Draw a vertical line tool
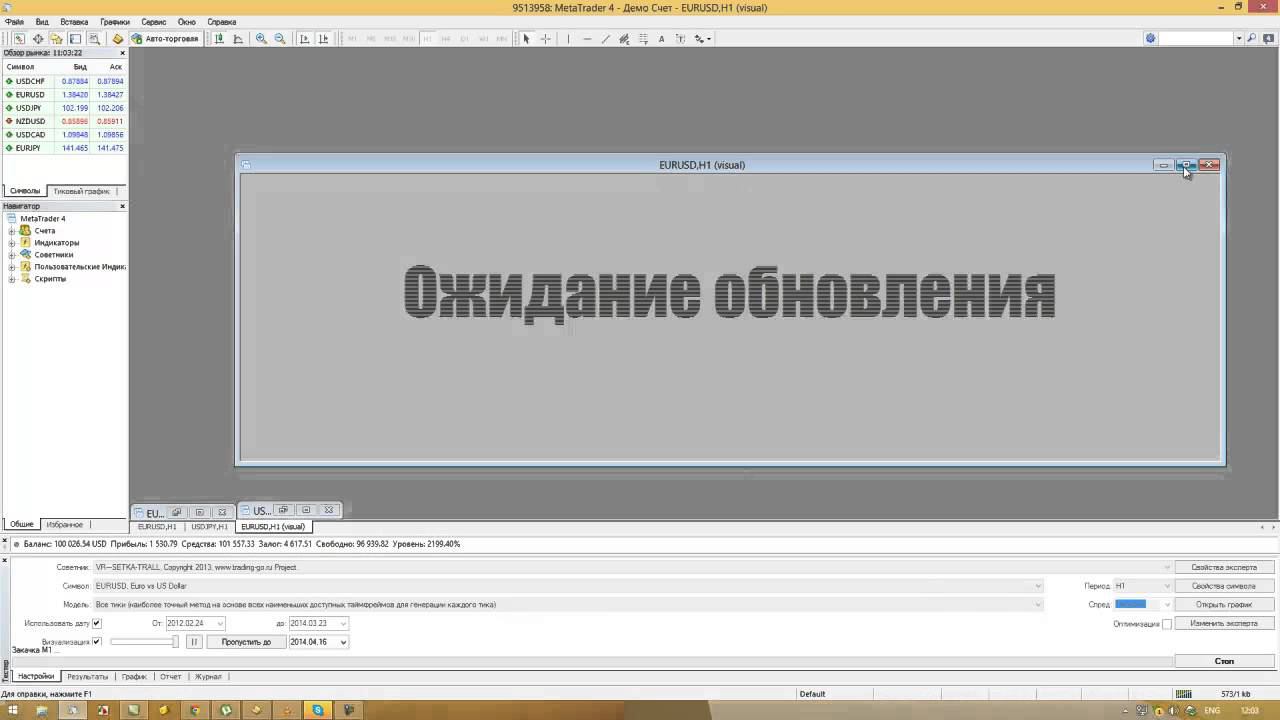The height and width of the screenshot is (720, 1280). (x=568, y=39)
